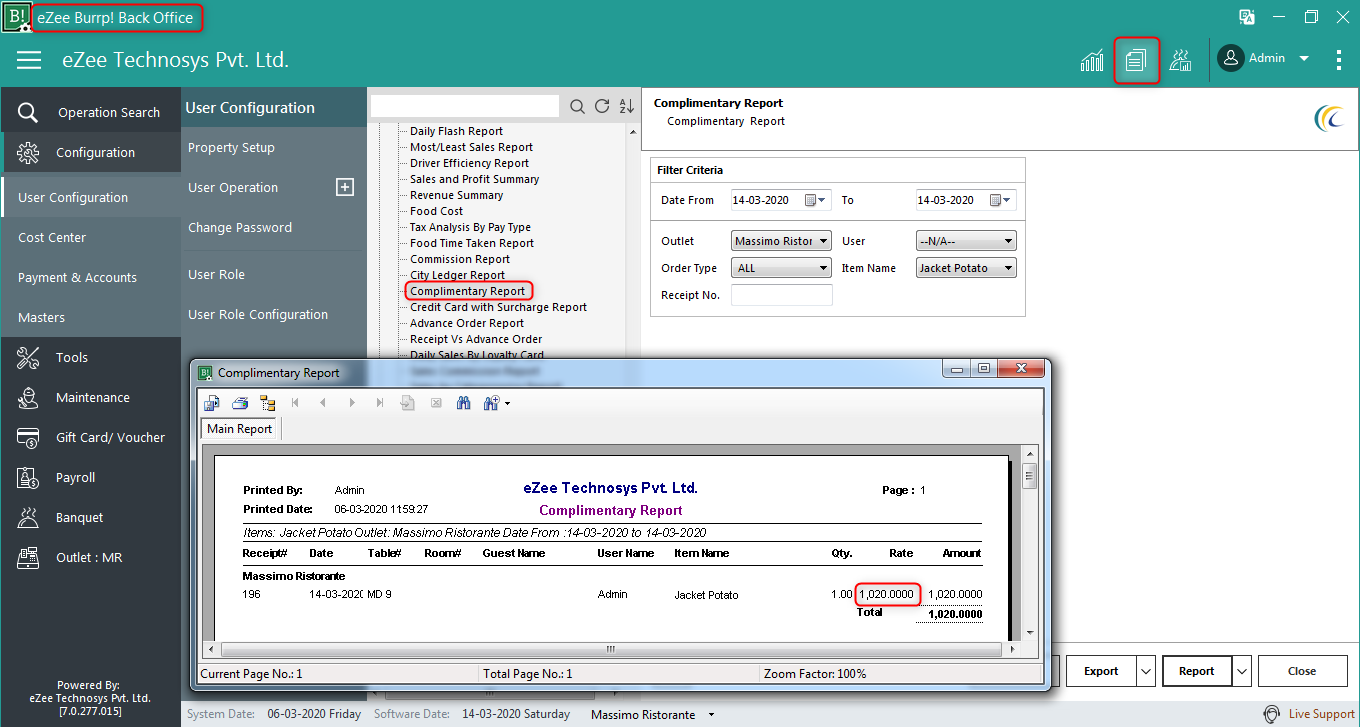1360x727 pixels.
Task: Click the Maintenance sidebar icon
Action: point(28,397)
